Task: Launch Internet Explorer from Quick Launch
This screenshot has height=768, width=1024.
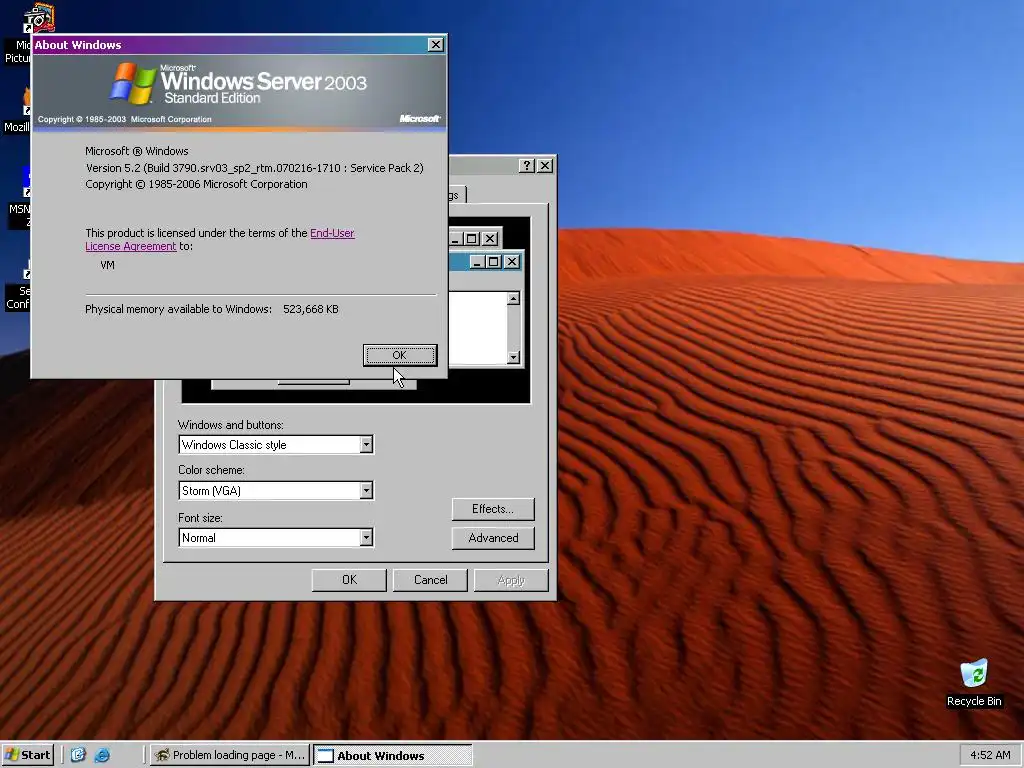Action: pyautogui.click(x=102, y=755)
